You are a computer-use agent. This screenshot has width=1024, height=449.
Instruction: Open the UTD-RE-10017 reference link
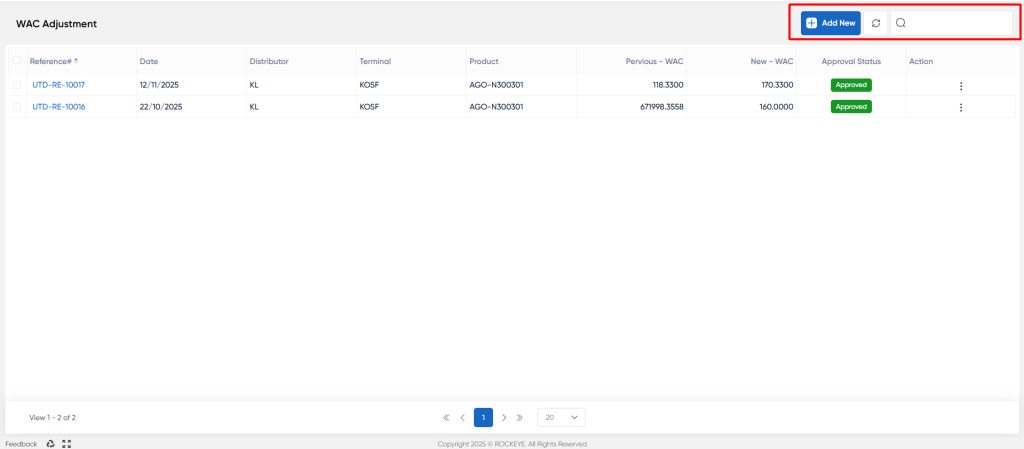(59, 85)
